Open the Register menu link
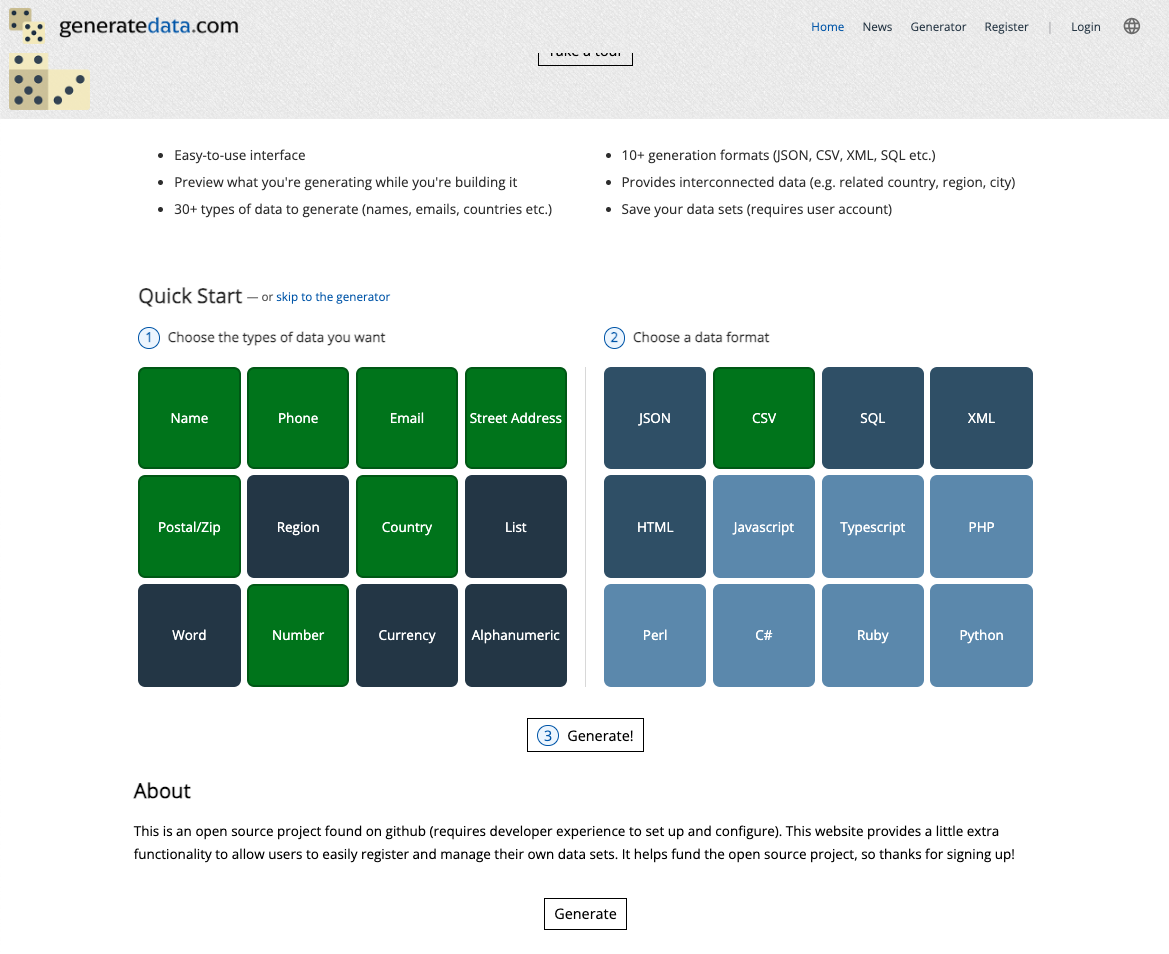This screenshot has height=954, width=1169. point(1006,27)
